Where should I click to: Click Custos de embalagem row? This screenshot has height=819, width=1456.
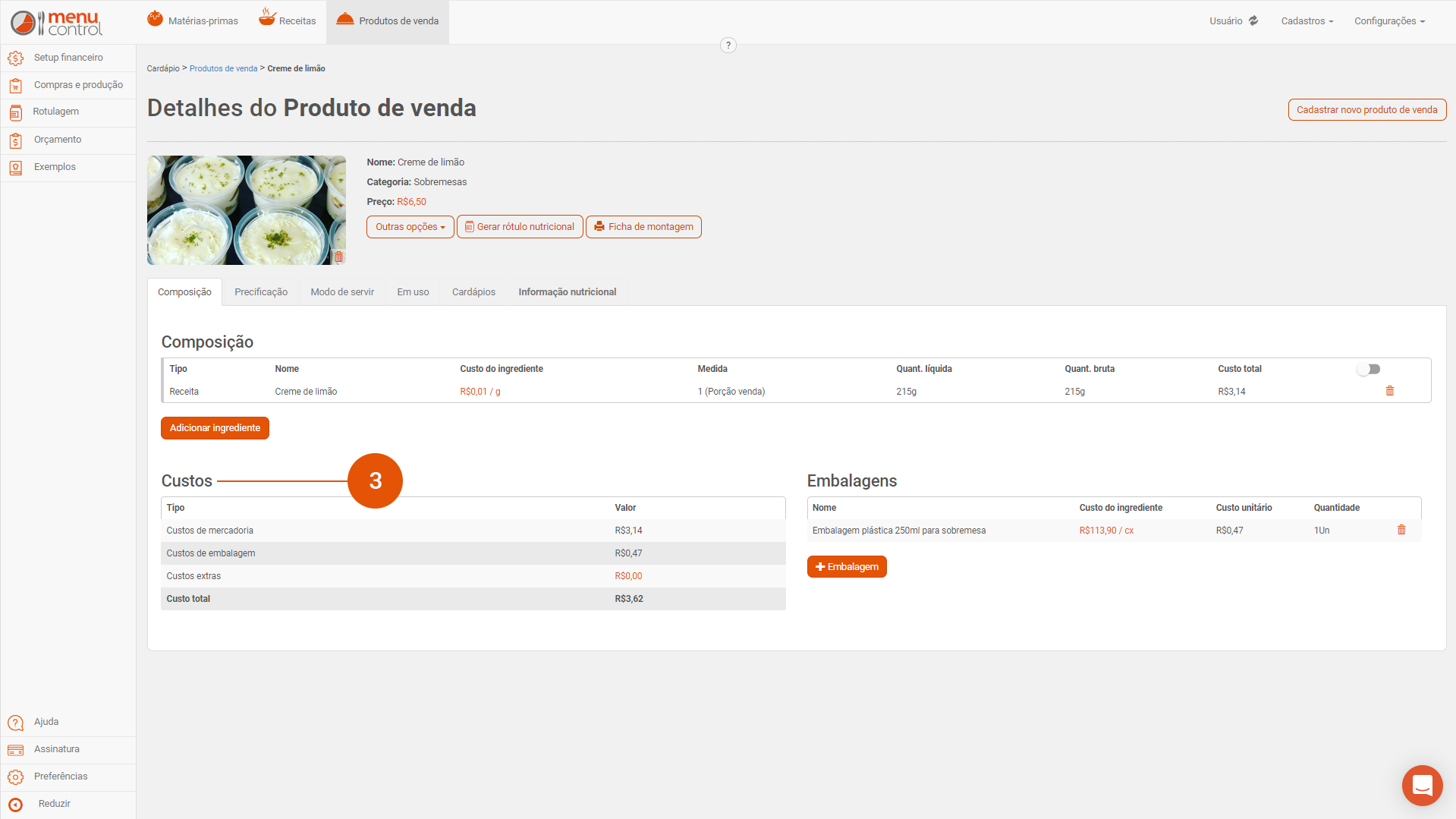473,553
